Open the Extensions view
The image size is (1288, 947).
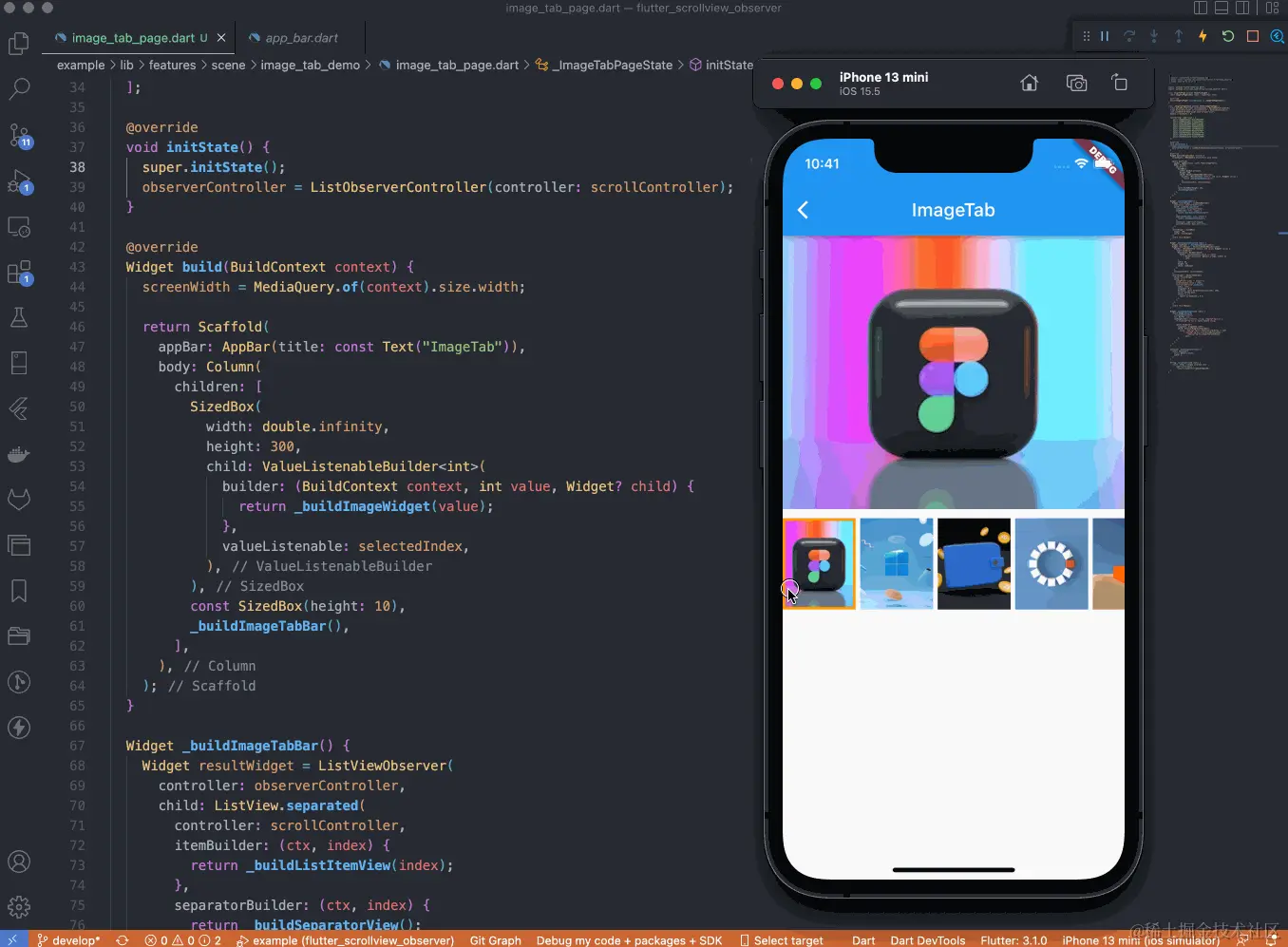19,273
